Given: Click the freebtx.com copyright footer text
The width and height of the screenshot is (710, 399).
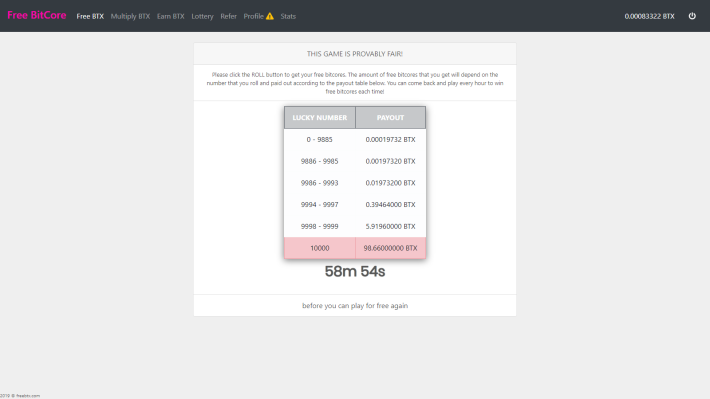Looking at the screenshot, I should click(x=20, y=396).
